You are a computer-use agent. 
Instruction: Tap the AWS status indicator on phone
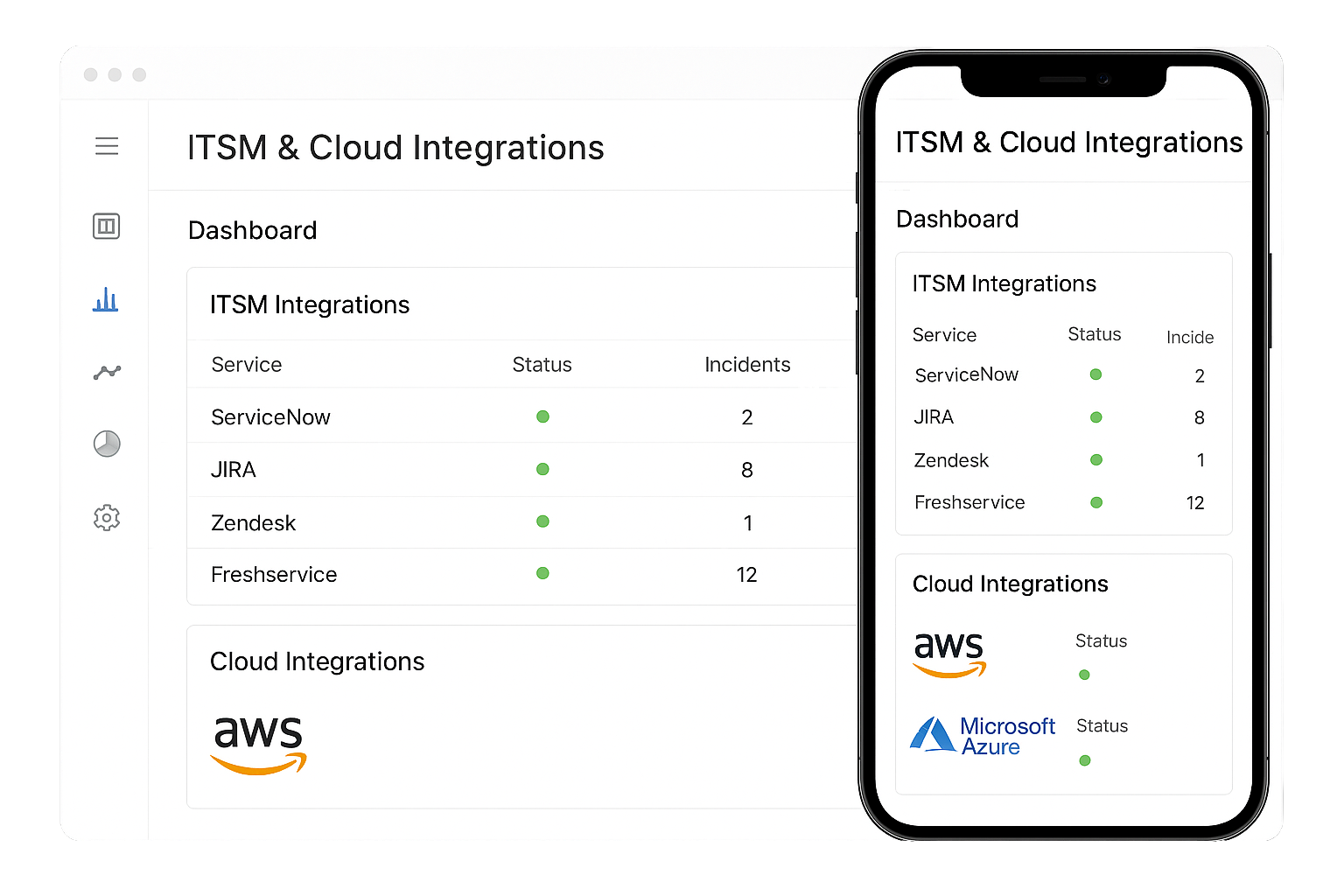click(1084, 675)
